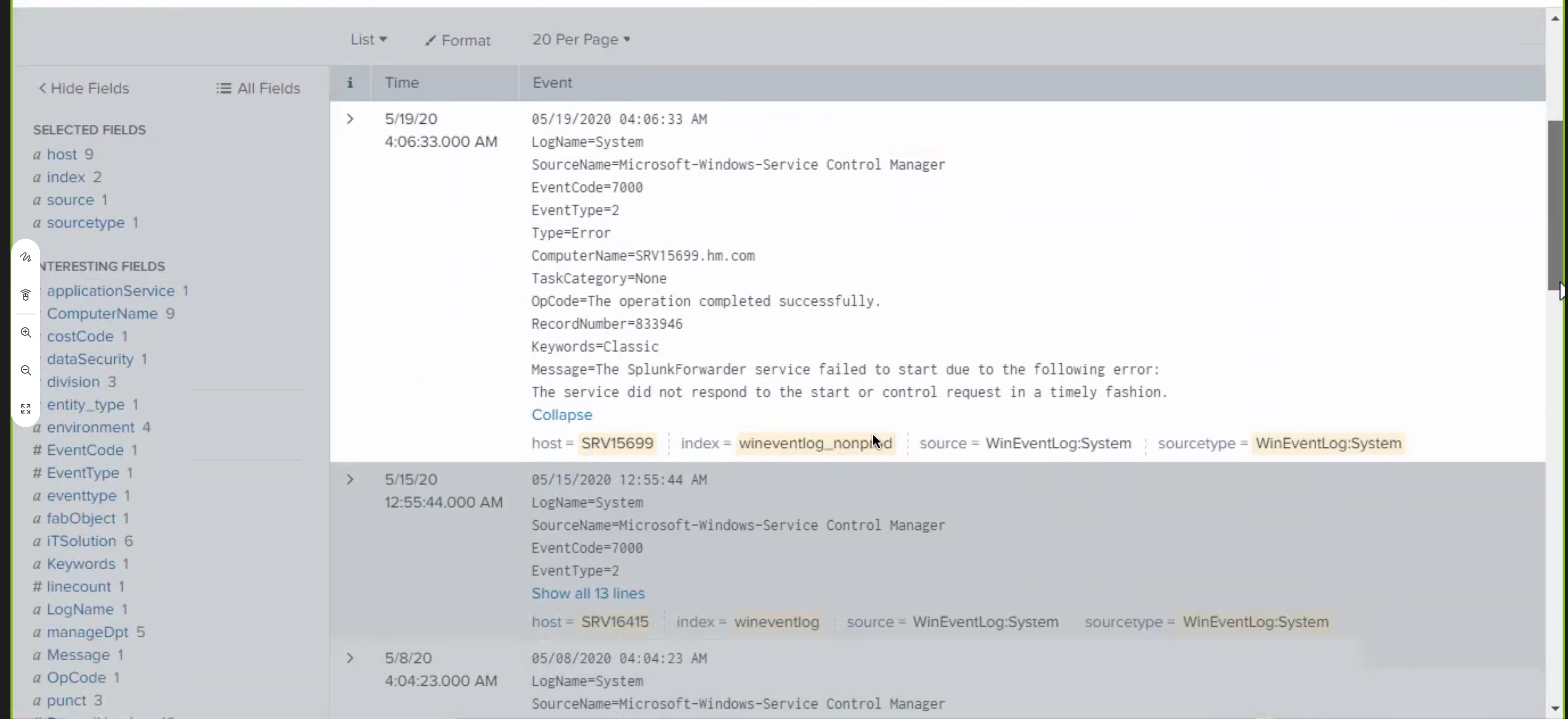
Task: Collapse the 5/19/20 event details
Action: (x=561, y=415)
